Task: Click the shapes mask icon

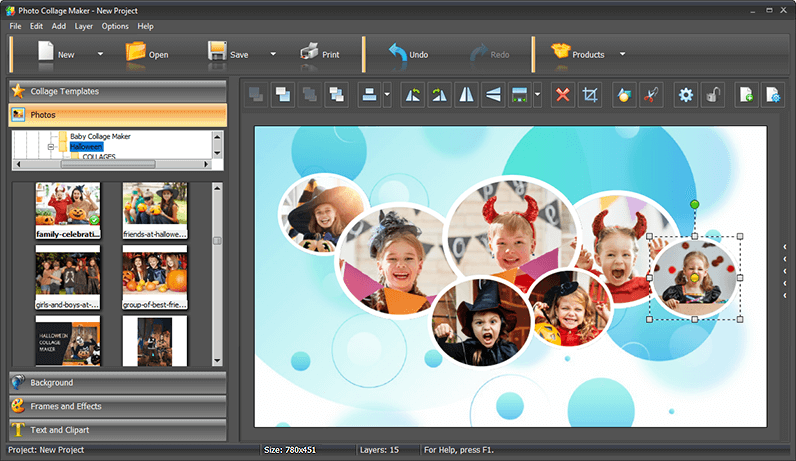Action: [x=624, y=95]
